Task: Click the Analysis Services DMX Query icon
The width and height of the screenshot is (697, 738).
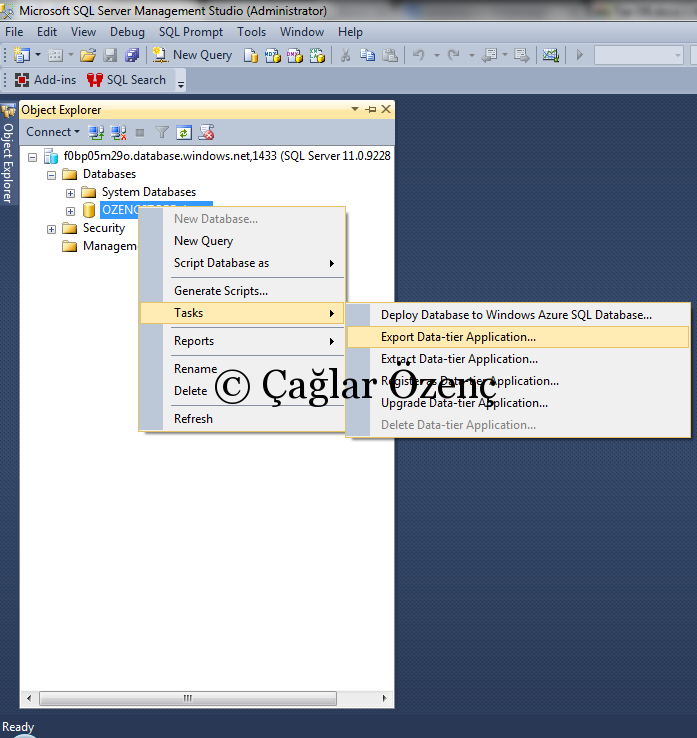Action: click(295, 56)
